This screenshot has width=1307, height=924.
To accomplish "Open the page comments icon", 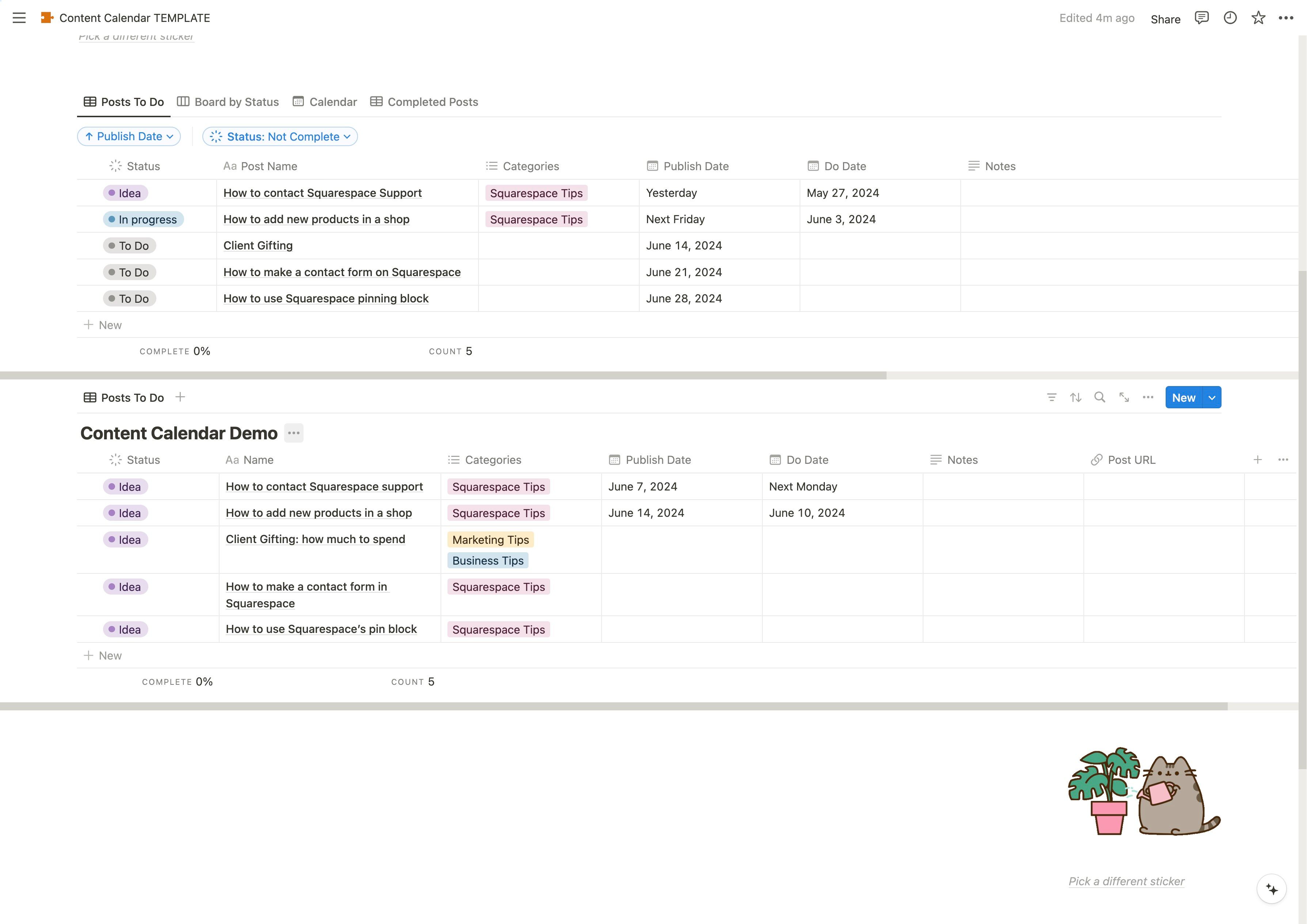I will point(1201,18).
